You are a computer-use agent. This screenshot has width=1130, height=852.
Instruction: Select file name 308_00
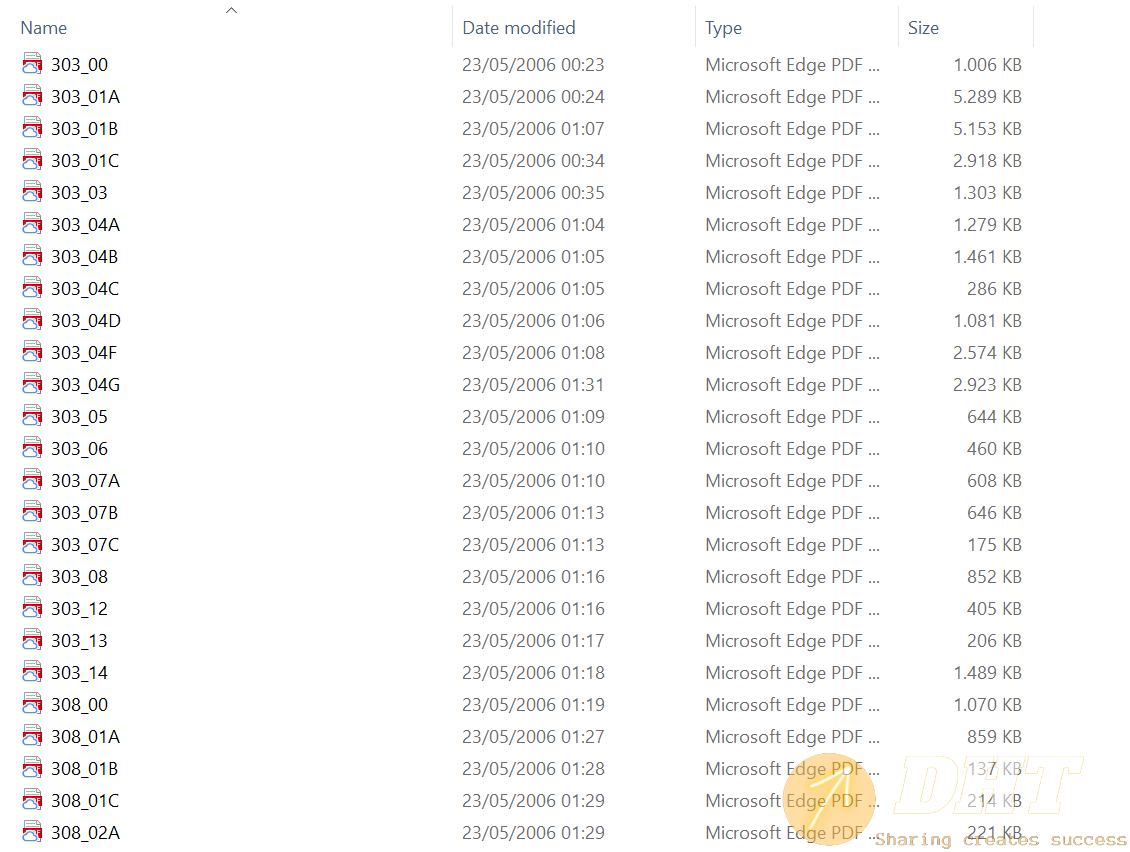(79, 705)
